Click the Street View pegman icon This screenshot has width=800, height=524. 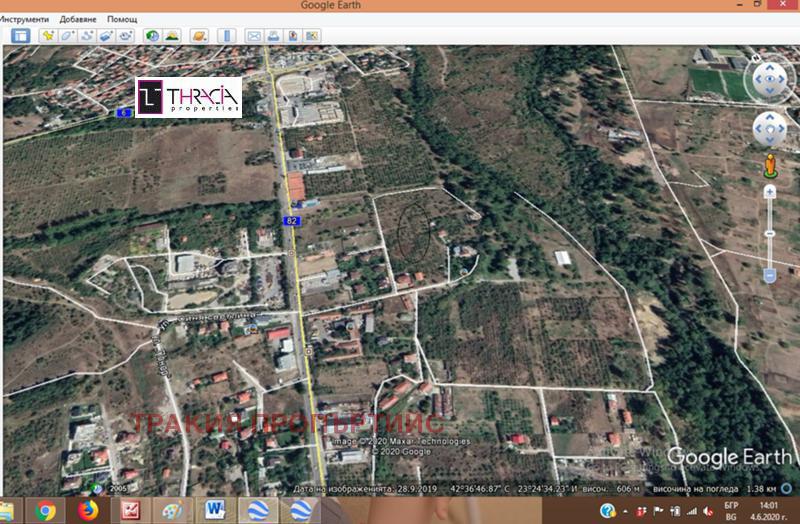pyautogui.click(x=769, y=166)
